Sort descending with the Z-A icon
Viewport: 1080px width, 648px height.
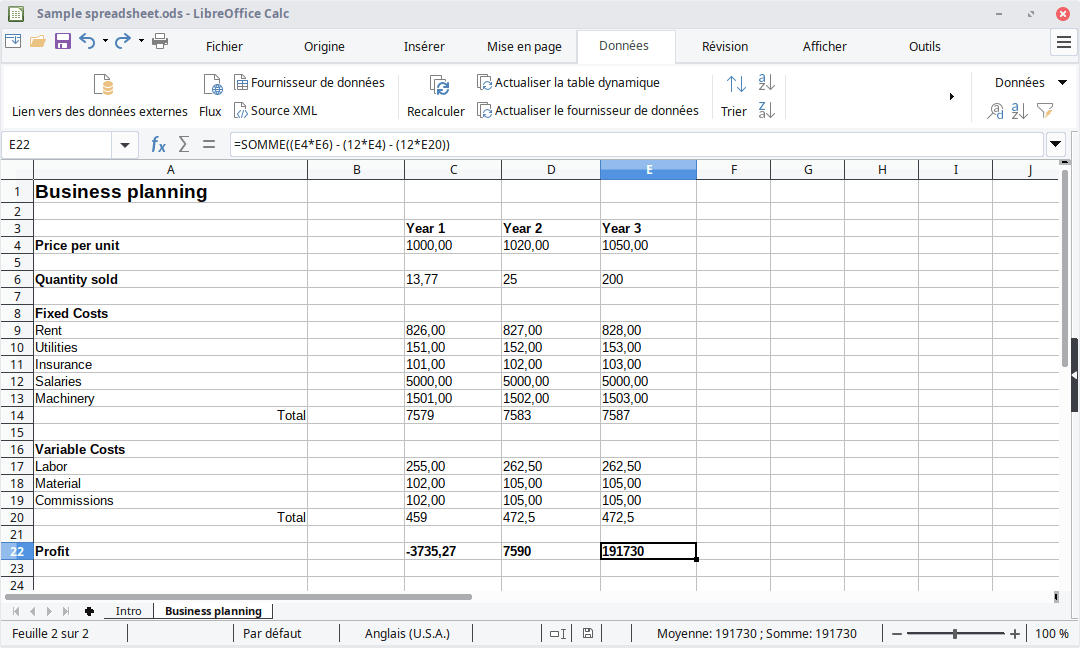point(767,110)
